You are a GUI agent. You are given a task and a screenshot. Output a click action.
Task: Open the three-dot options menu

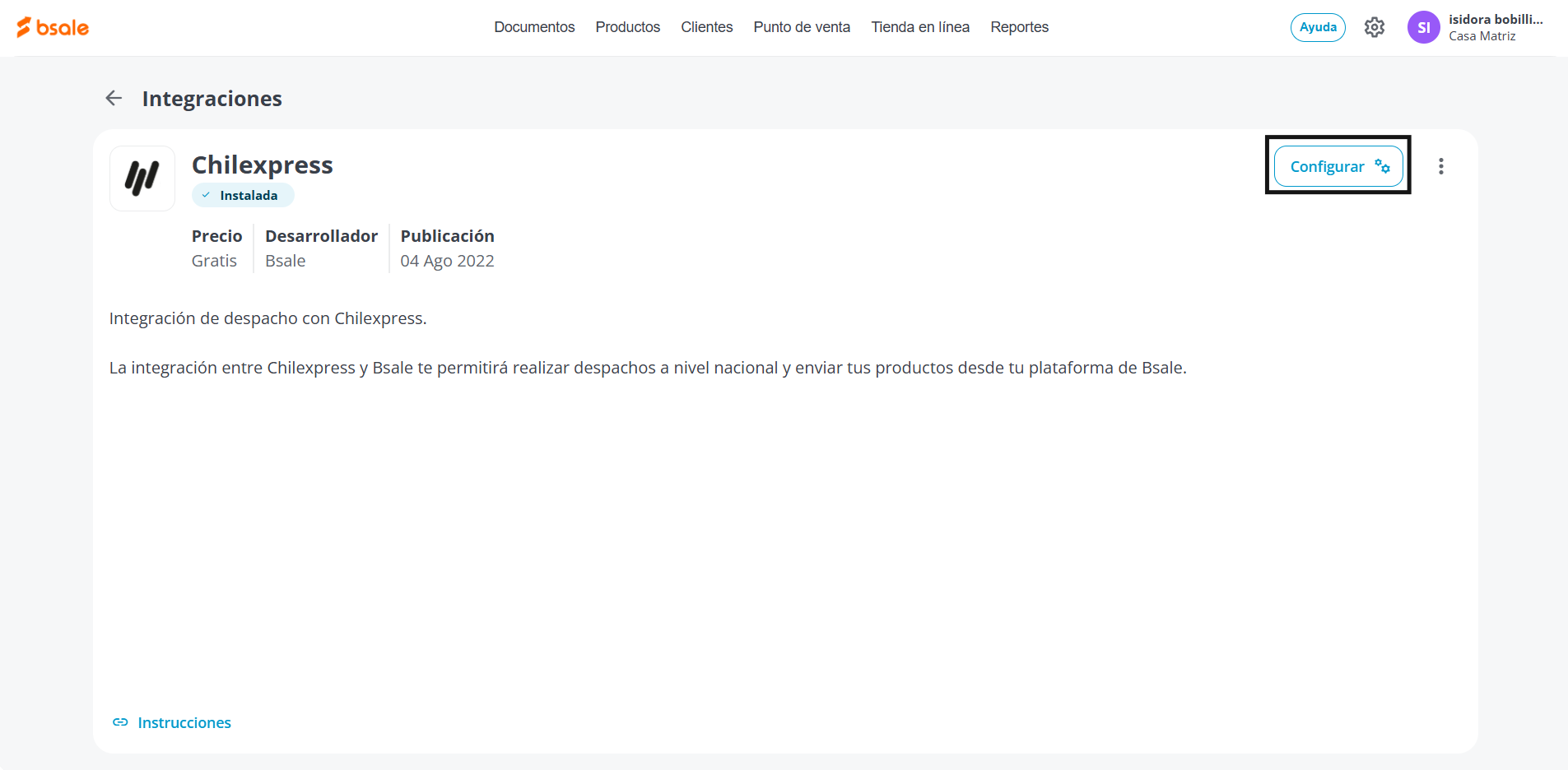[x=1440, y=166]
